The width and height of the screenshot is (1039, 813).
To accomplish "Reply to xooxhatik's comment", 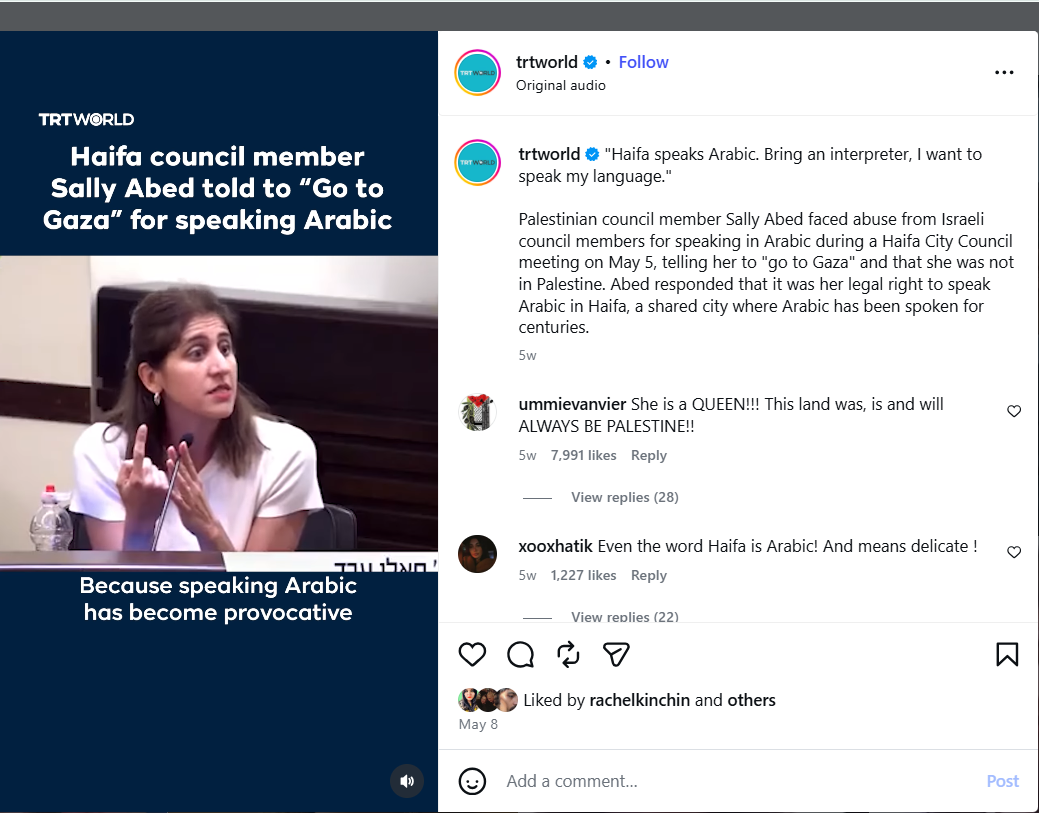I will click(x=649, y=575).
